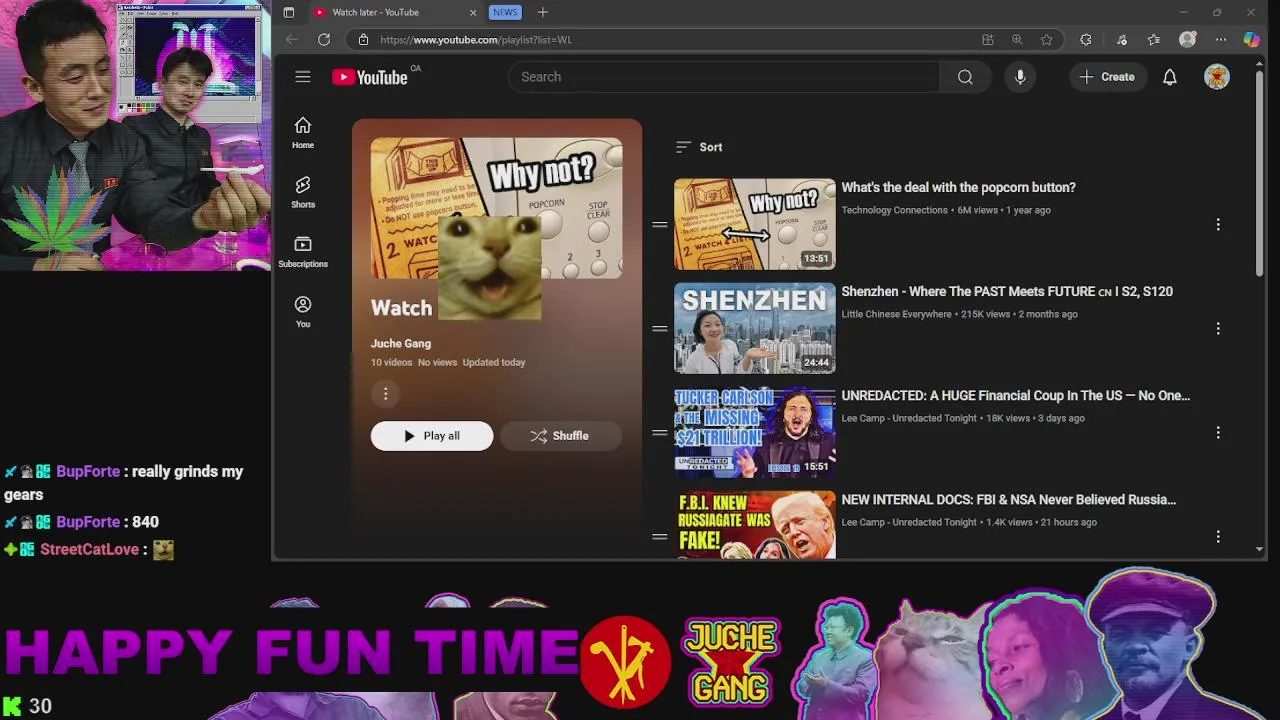Open Little Chinese Everywhere channel

point(896,314)
